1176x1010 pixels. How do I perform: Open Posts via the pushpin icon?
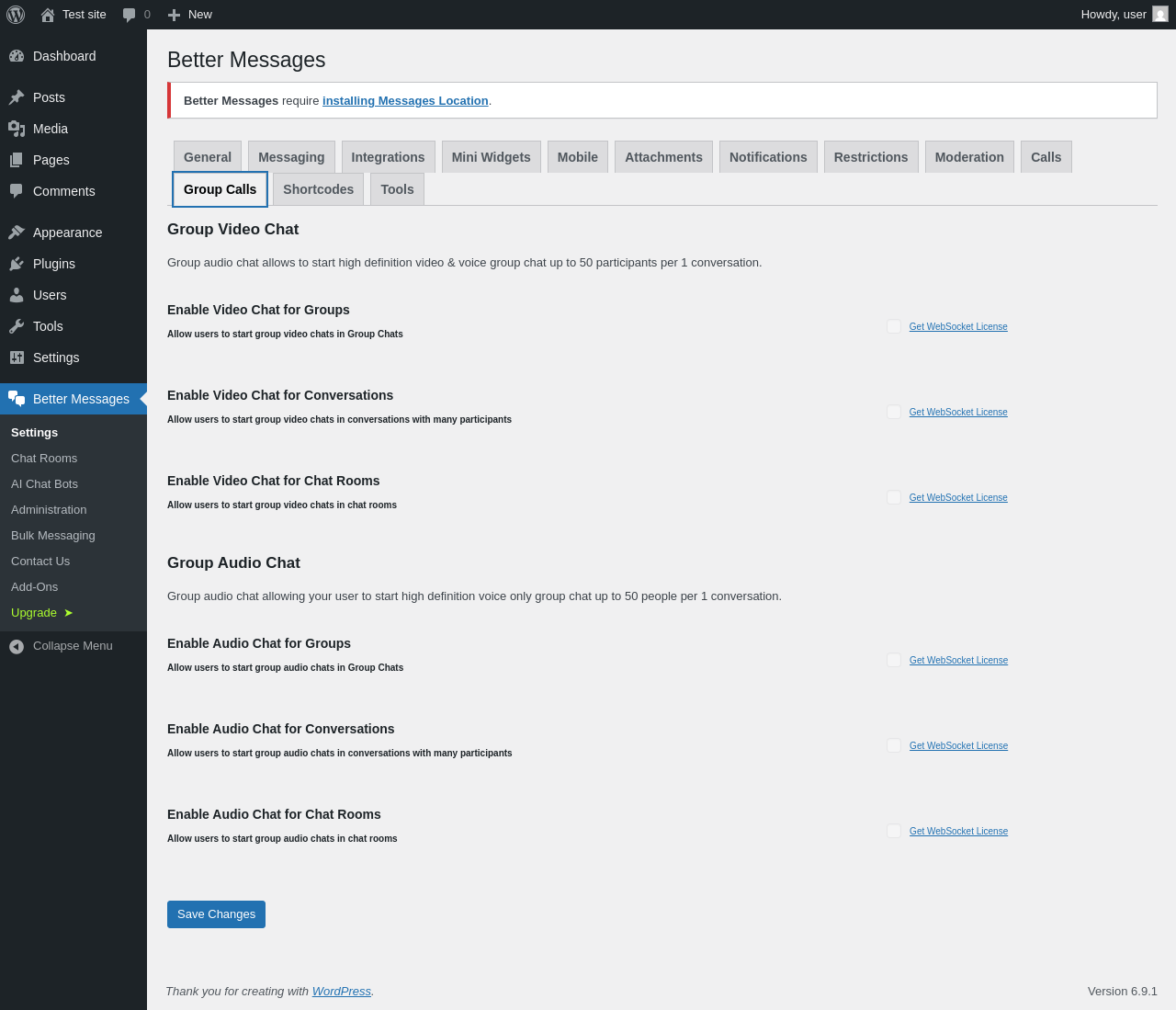click(17, 97)
